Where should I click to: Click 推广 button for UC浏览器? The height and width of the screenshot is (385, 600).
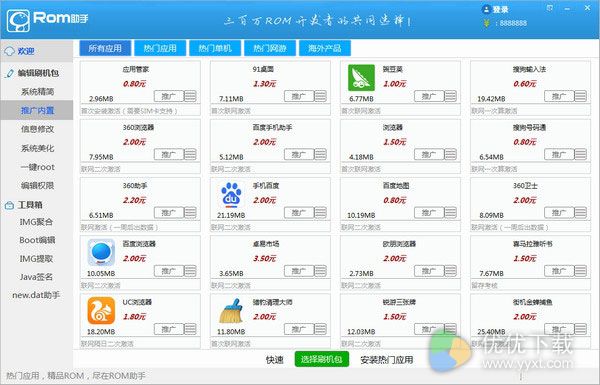click(x=169, y=329)
